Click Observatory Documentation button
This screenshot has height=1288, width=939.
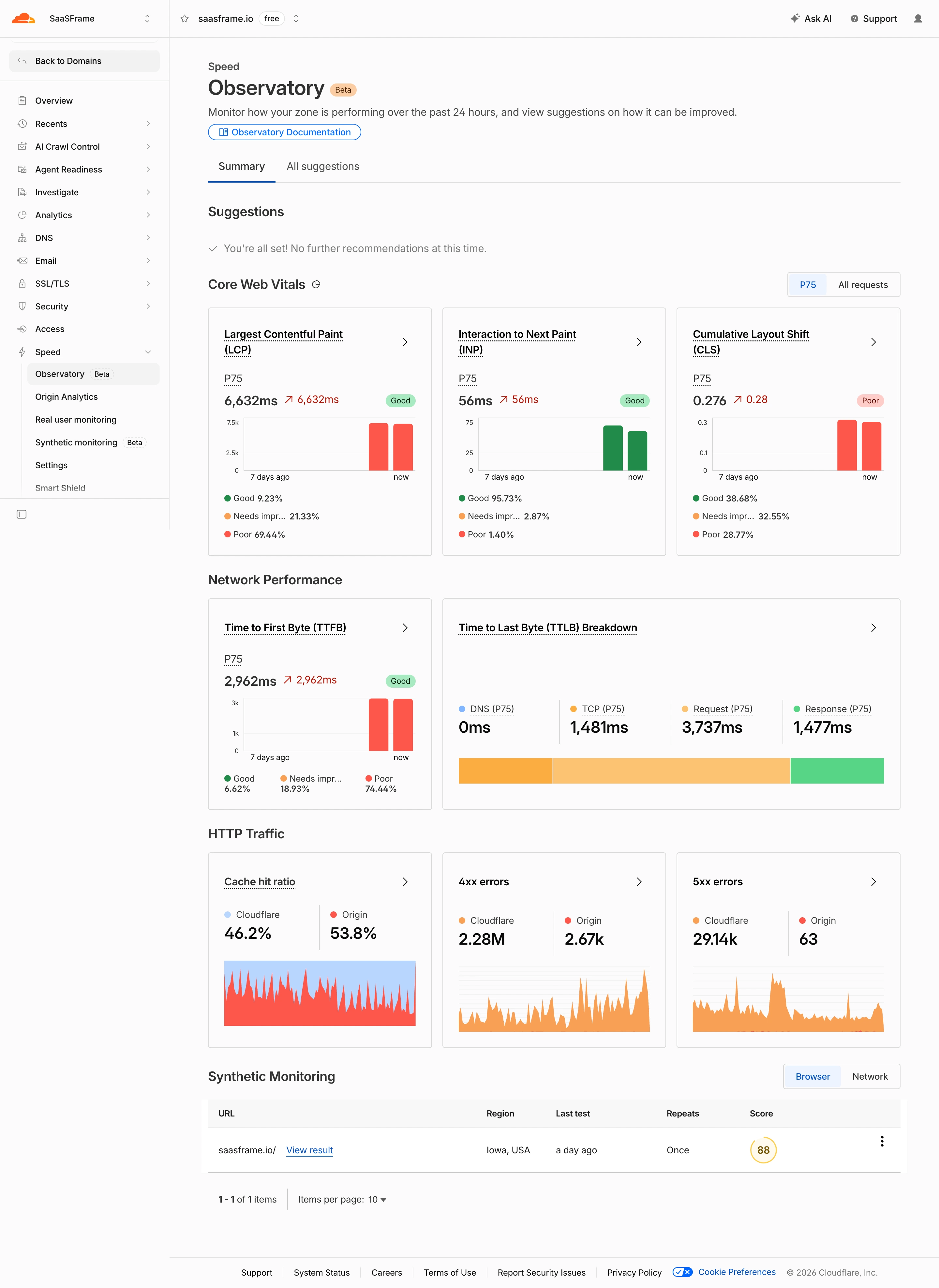point(284,132)
